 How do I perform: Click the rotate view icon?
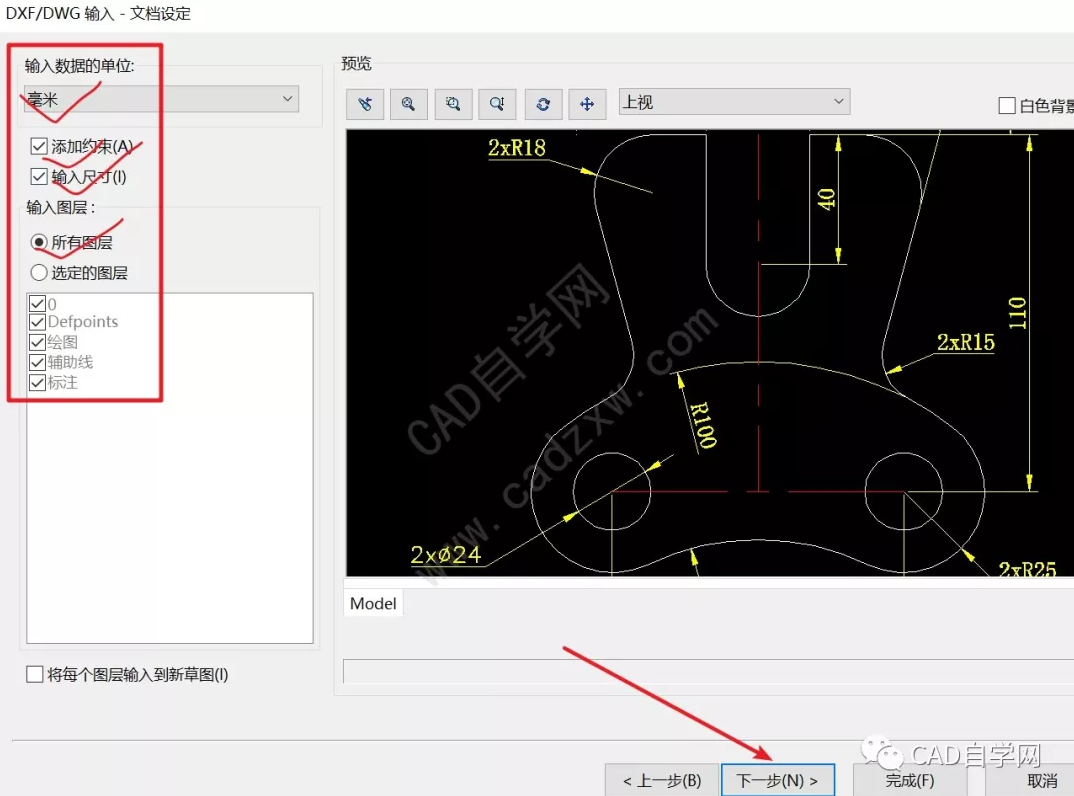tap(542, 104)
